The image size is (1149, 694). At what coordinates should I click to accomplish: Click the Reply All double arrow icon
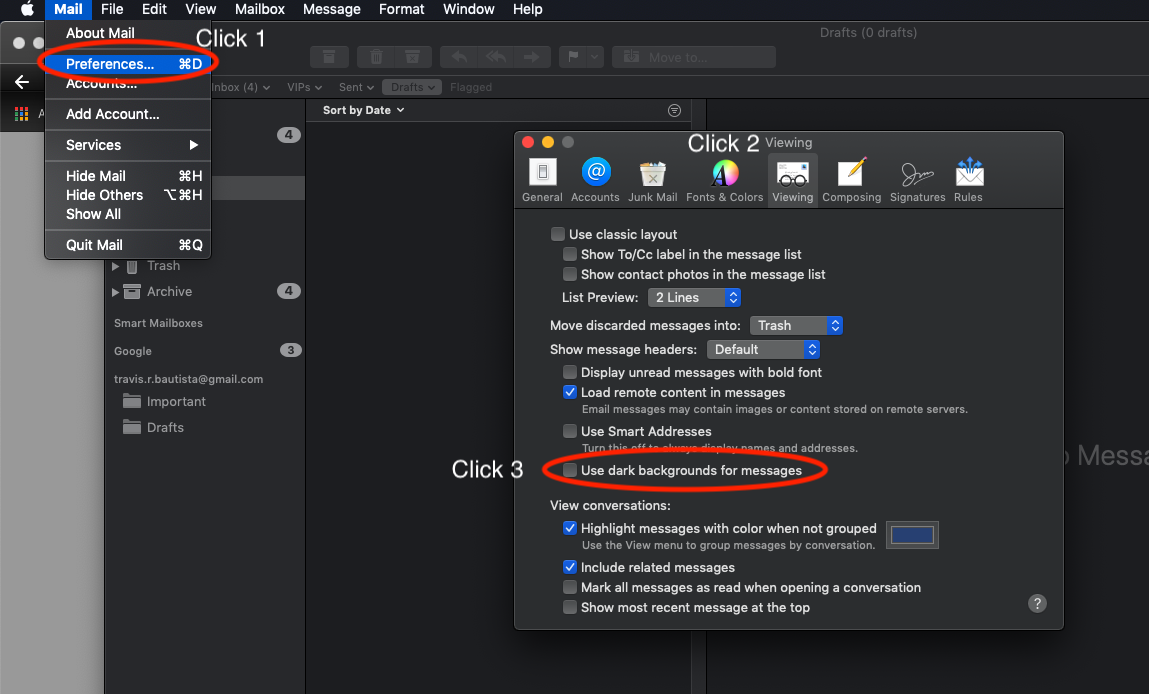click(x=495, y=56)
